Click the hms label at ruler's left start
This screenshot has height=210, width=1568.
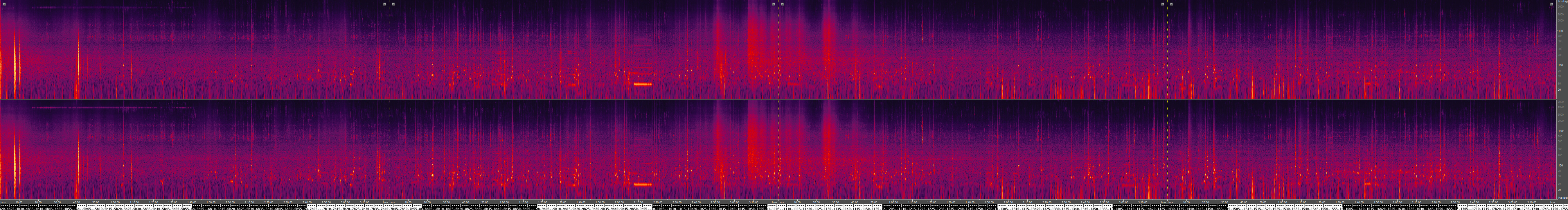pos(3,202)
